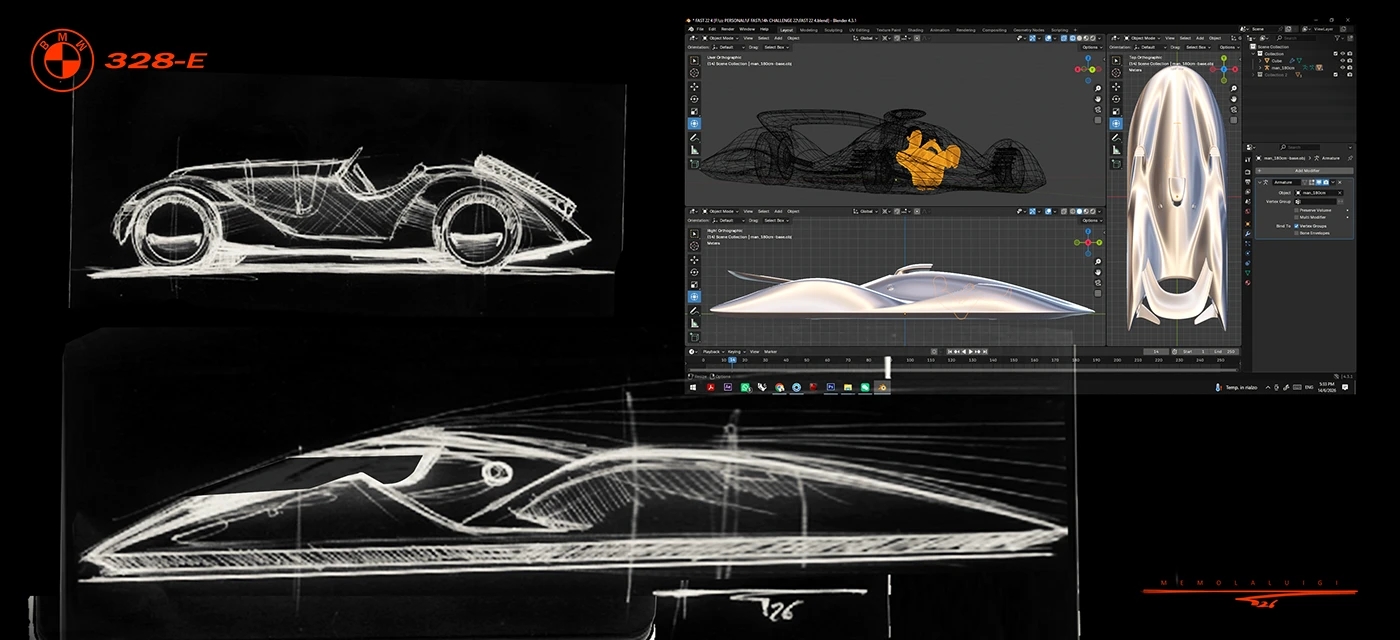The height and width of the screenshot is (640, 1400).
Task: Open the Modifiers wrench tab in Properties
Action: [1248, 234]
